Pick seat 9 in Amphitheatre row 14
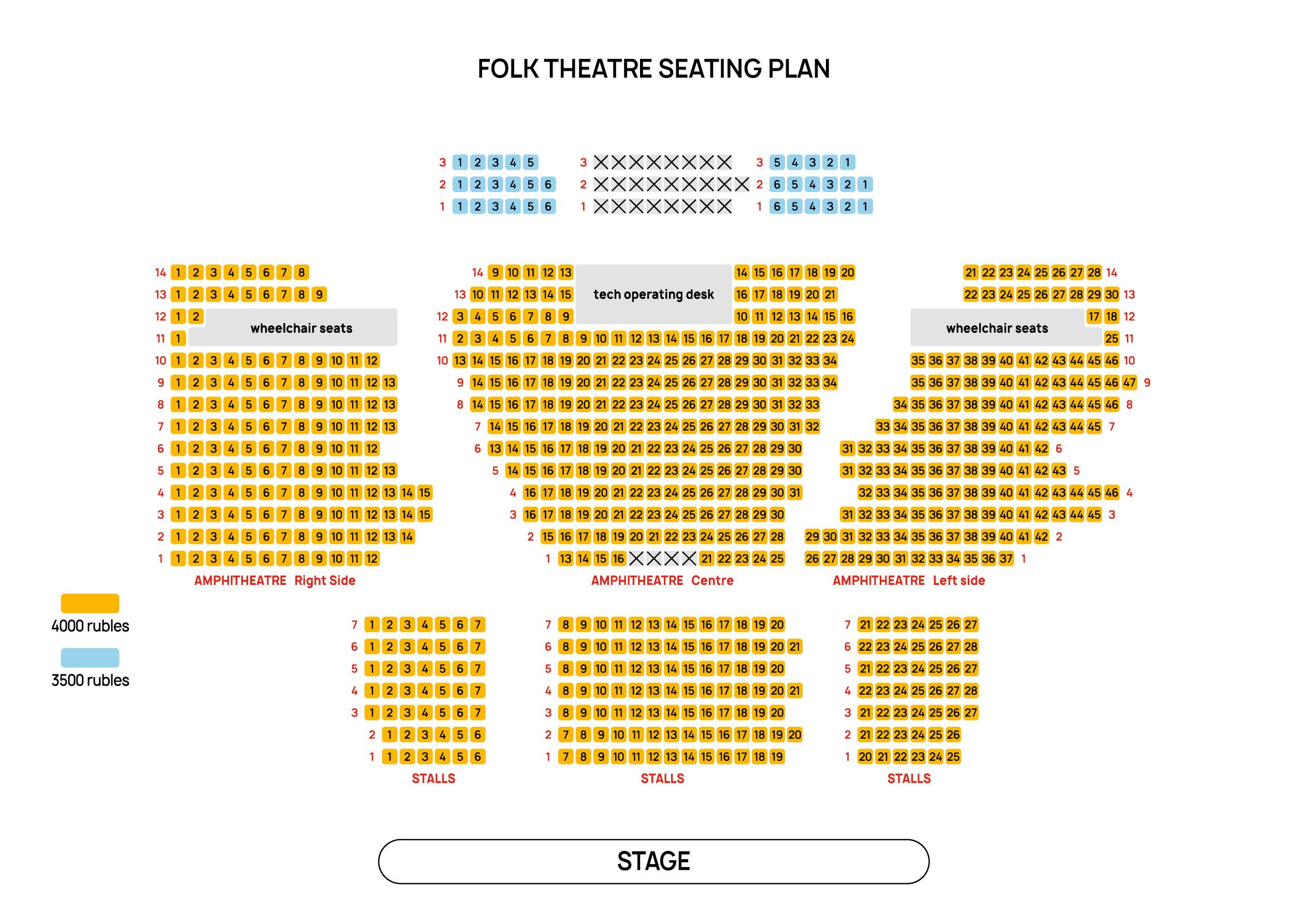Image resolution: width=1308 pixels, height=924 pixels. coord(495,272)
